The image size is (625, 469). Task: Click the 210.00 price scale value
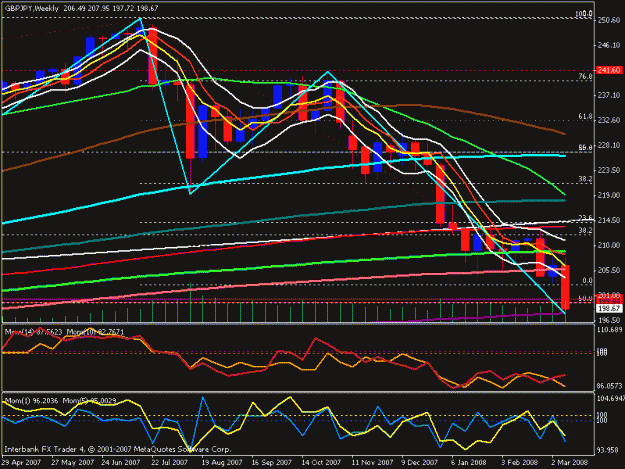click(x=609, y=245)
